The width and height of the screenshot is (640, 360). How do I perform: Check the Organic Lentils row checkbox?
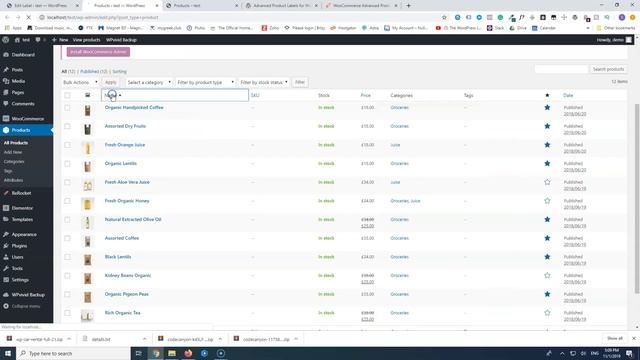coord(67,164)
